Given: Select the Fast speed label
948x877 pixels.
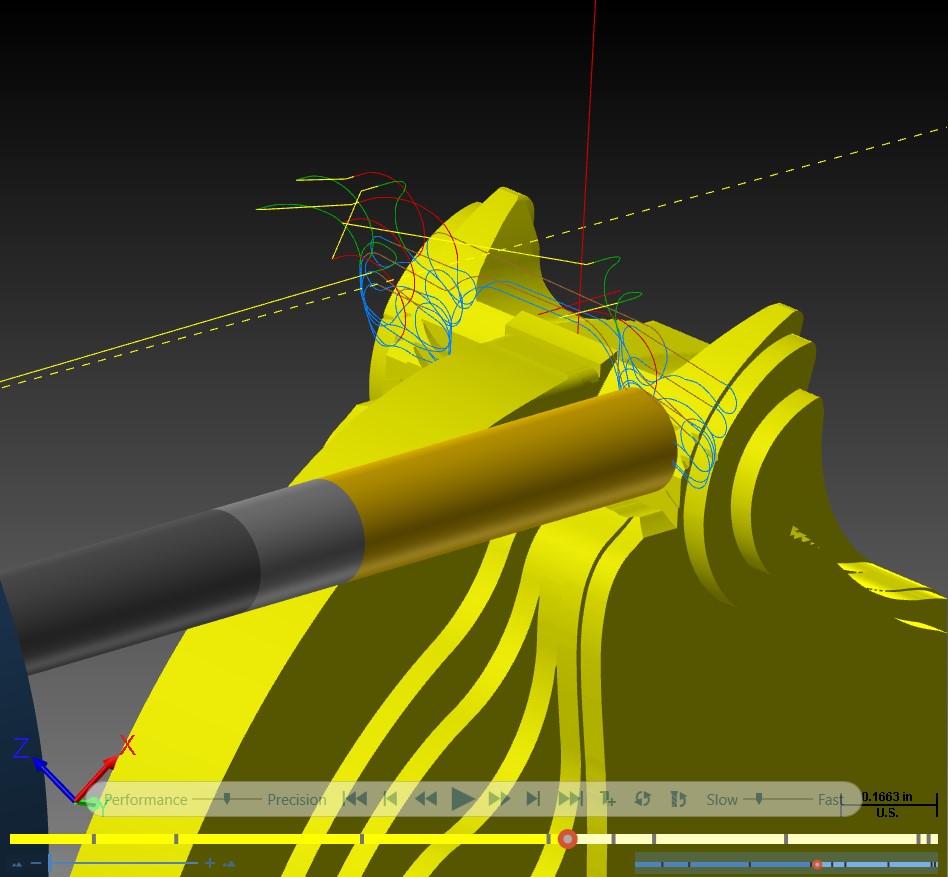Looking at the screenshot, I should point(830,800).
